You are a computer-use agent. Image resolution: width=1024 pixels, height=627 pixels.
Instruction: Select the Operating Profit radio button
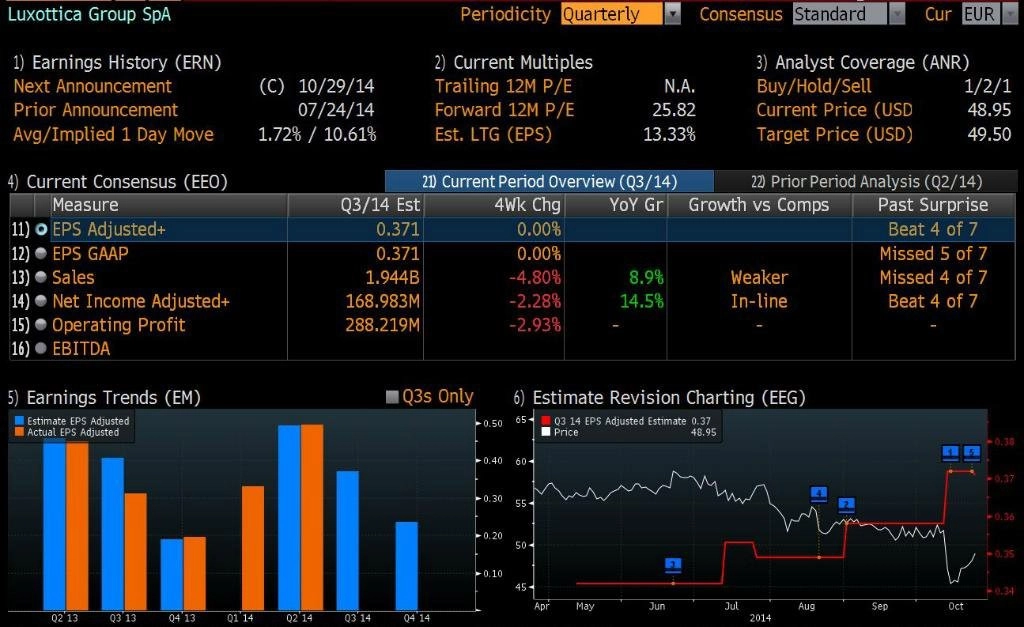(41, 325)
